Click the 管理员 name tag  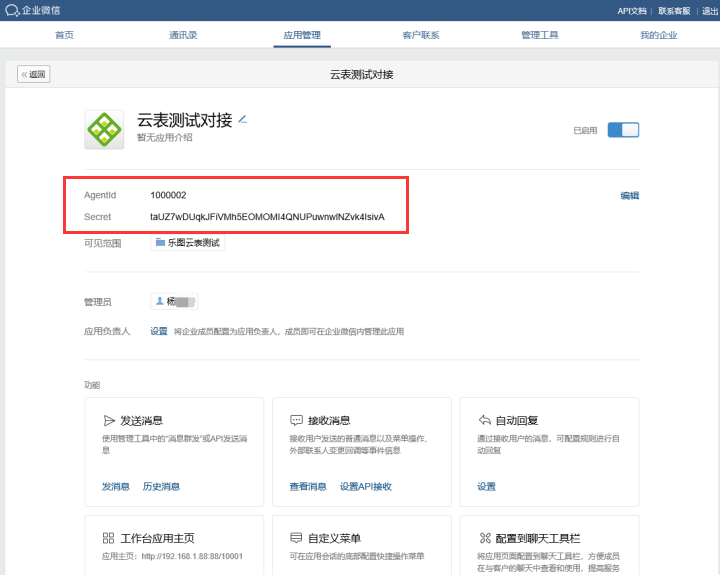174,301
